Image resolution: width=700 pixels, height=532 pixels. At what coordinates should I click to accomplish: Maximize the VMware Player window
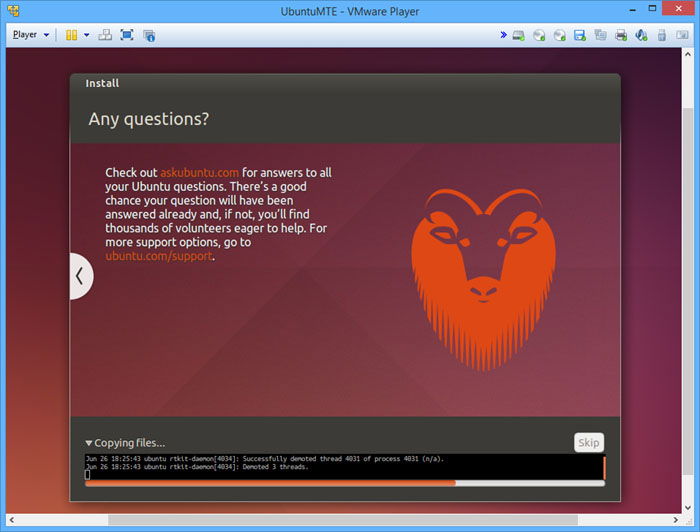(652, 8)
